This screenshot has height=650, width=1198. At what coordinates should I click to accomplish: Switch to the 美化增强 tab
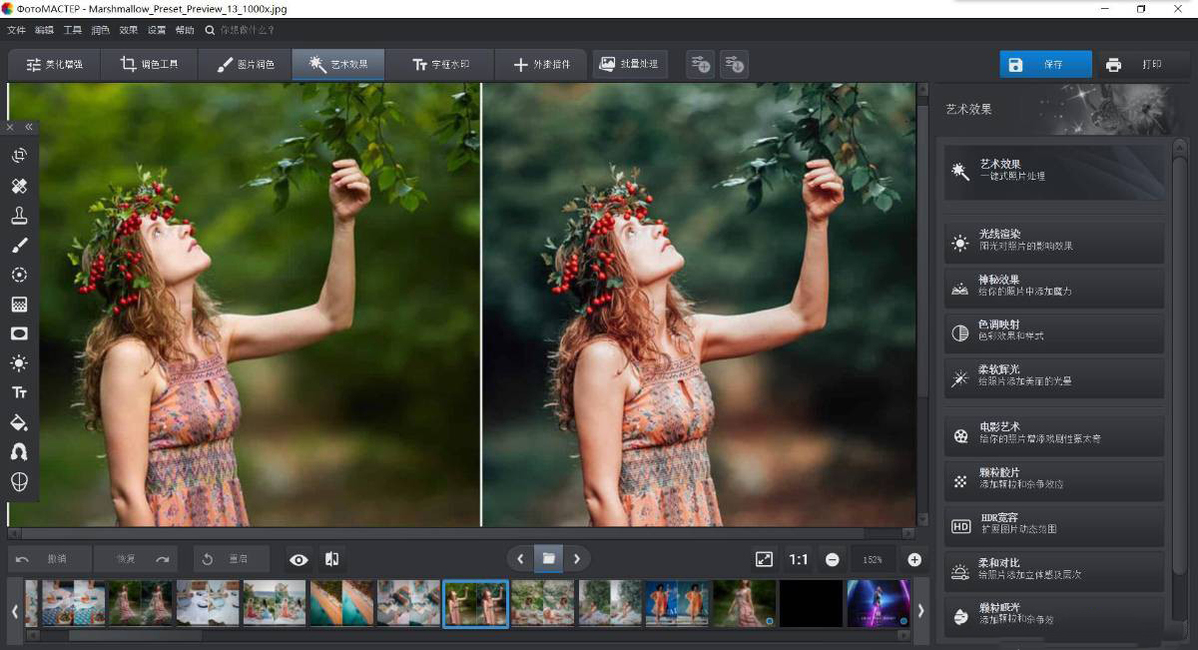[x=55, y=65]
